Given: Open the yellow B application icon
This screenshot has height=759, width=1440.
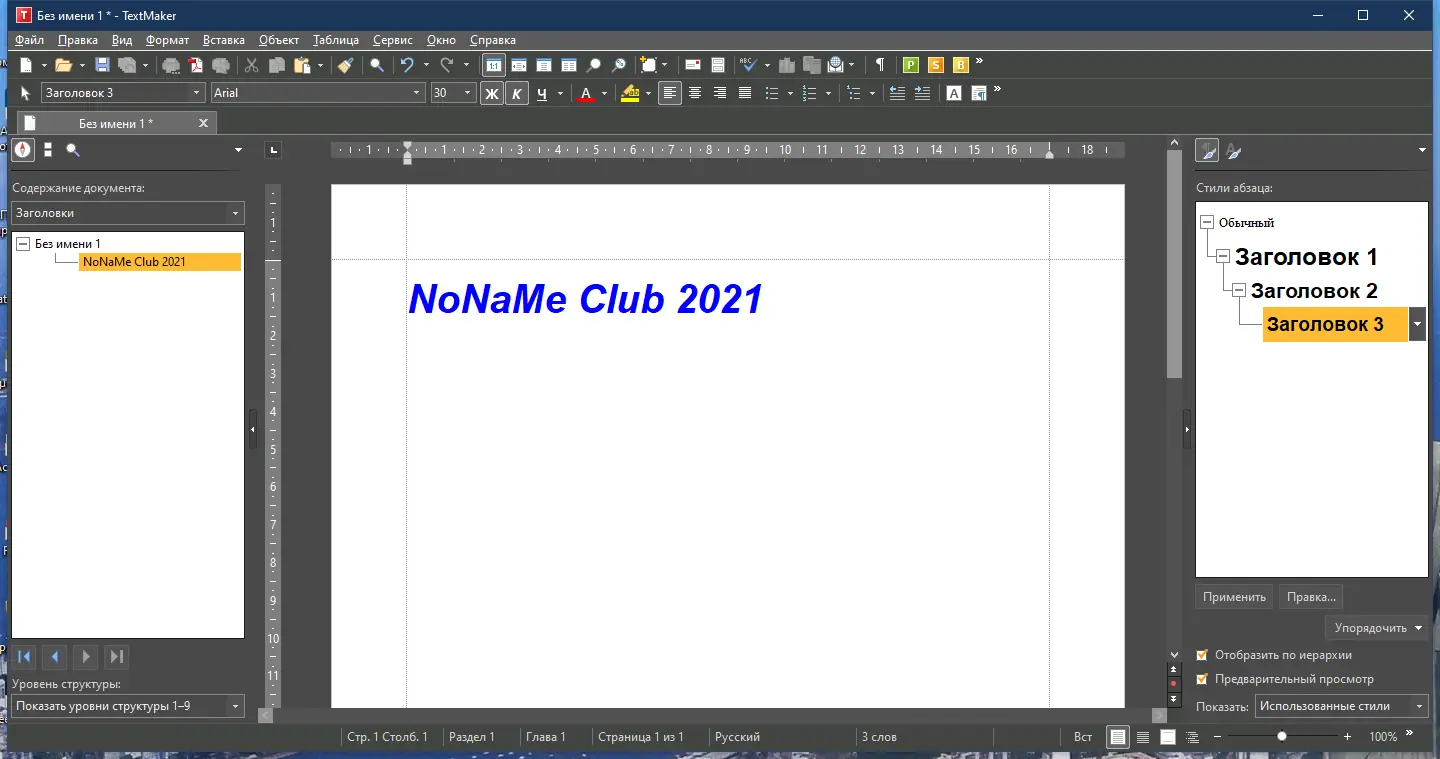Looking at the screenshot, I should pyautogui.click(x=961, y=65).
